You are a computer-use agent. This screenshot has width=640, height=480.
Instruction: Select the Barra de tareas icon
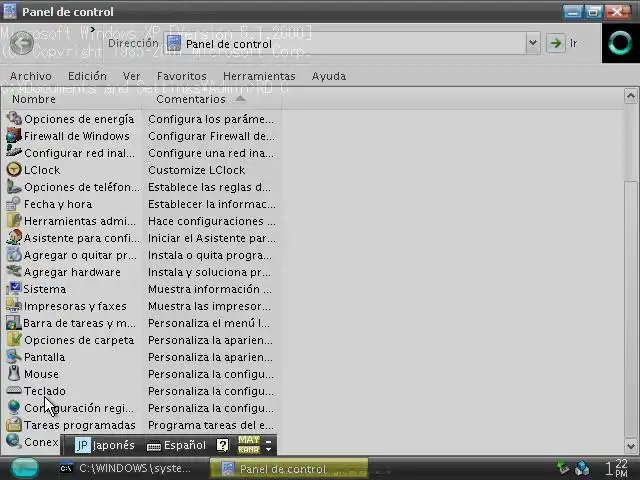point(14,323)
